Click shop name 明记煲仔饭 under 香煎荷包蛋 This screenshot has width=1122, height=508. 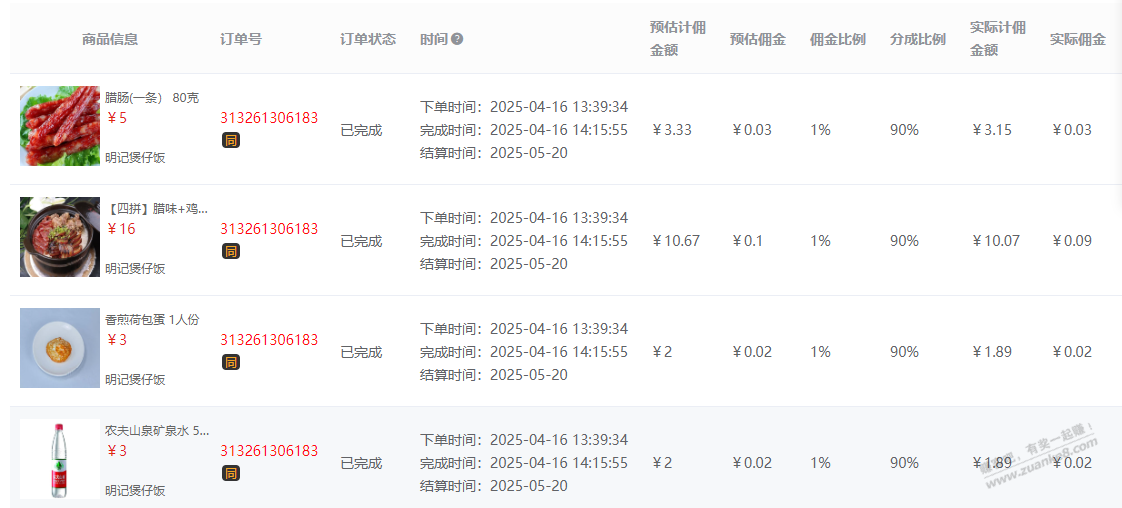[135, 379]
